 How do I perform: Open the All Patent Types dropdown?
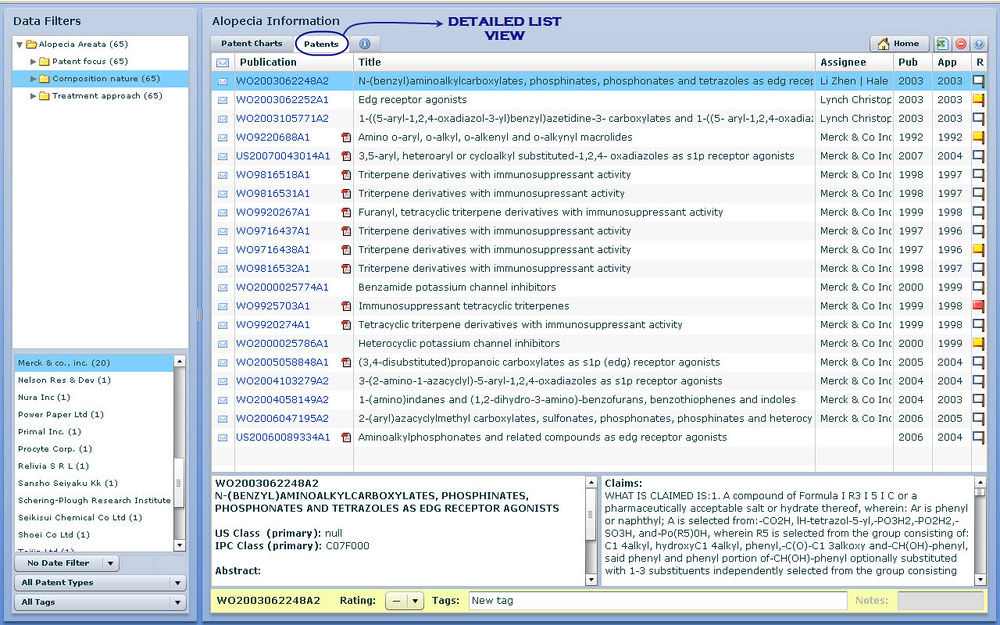101,583
